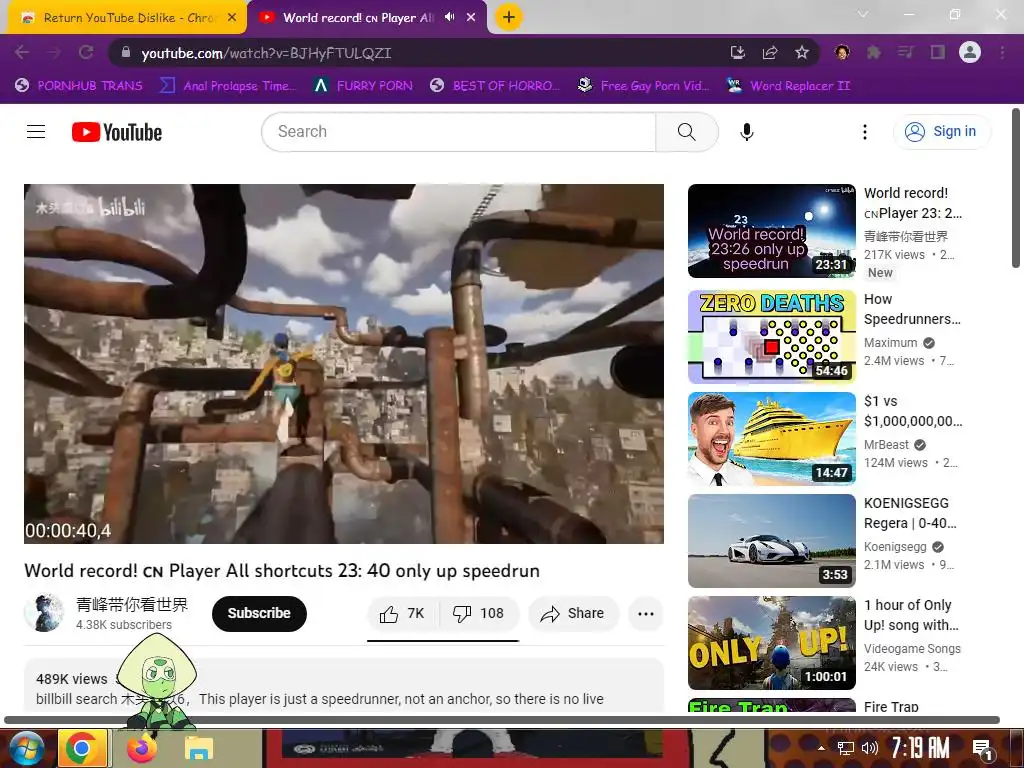Go back in browser
1024x768 pixels.
22,52
